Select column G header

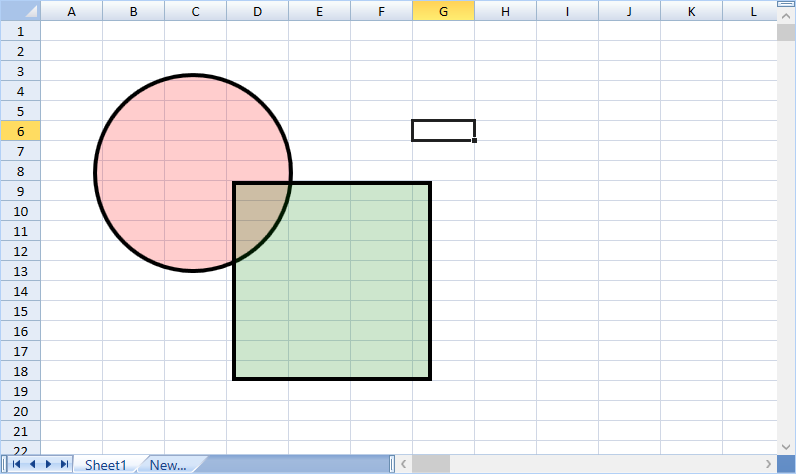443,11
